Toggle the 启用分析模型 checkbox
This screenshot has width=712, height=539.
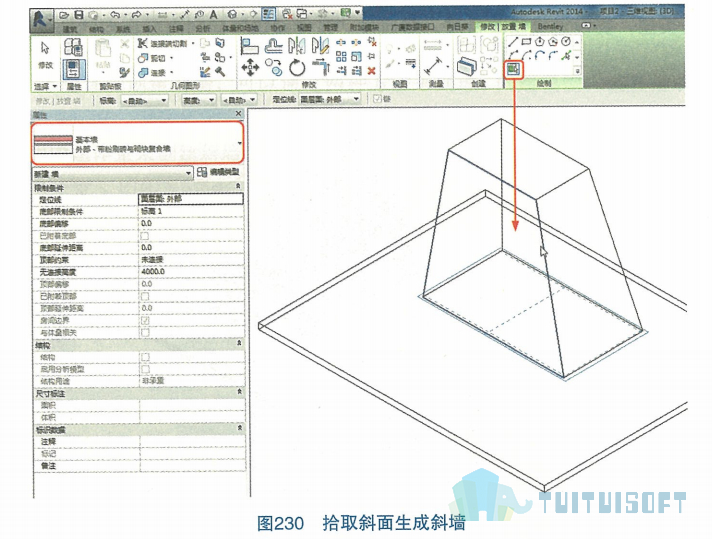pyautogui.click(x=145, y=369)
